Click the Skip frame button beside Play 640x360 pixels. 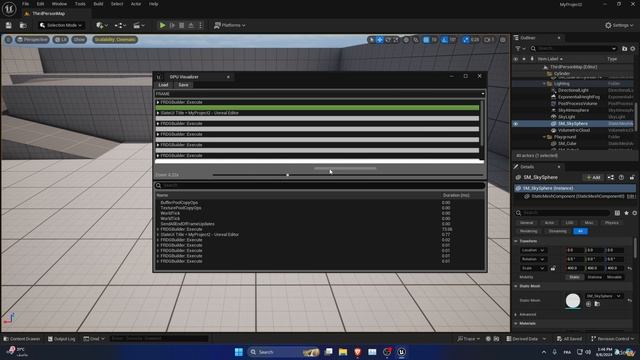coord(172,25)
